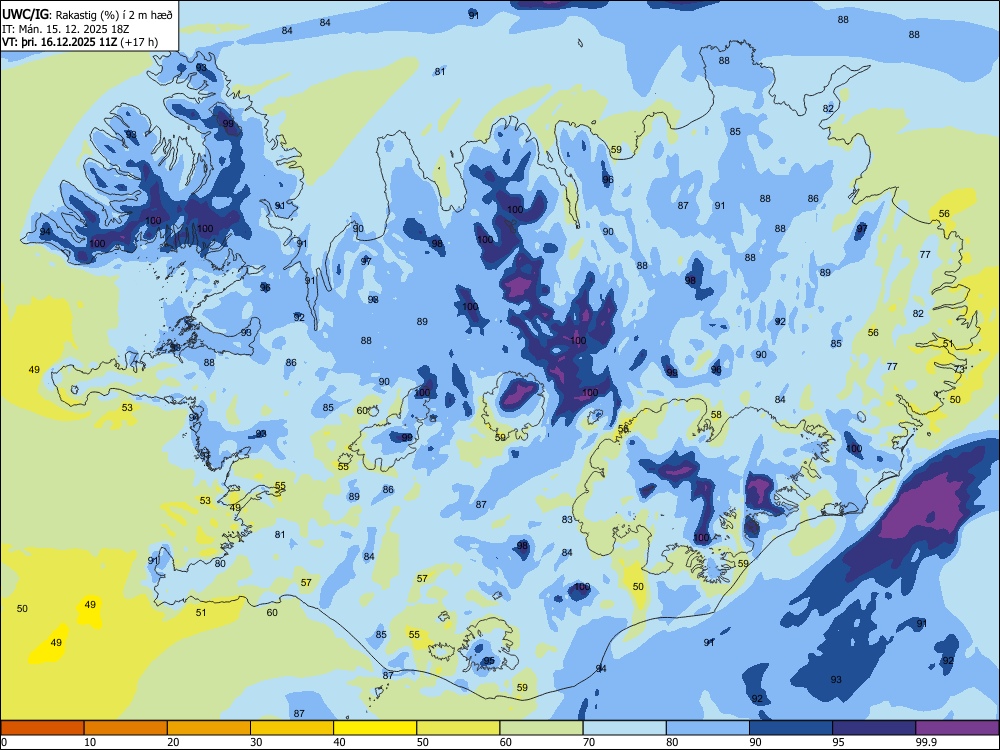Pick the 60–70 yellow-green legend swatch

tap(541, 728)
